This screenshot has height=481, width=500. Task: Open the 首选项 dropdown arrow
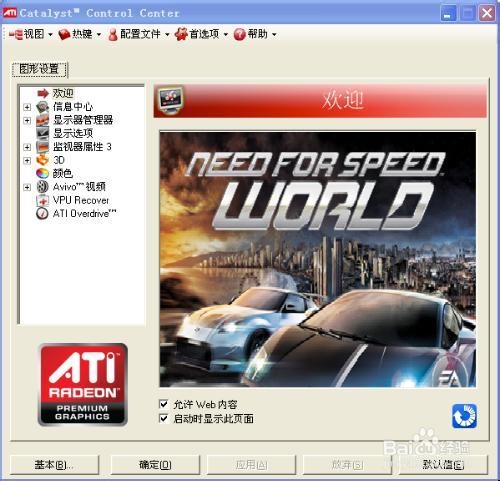click(226, 34)
